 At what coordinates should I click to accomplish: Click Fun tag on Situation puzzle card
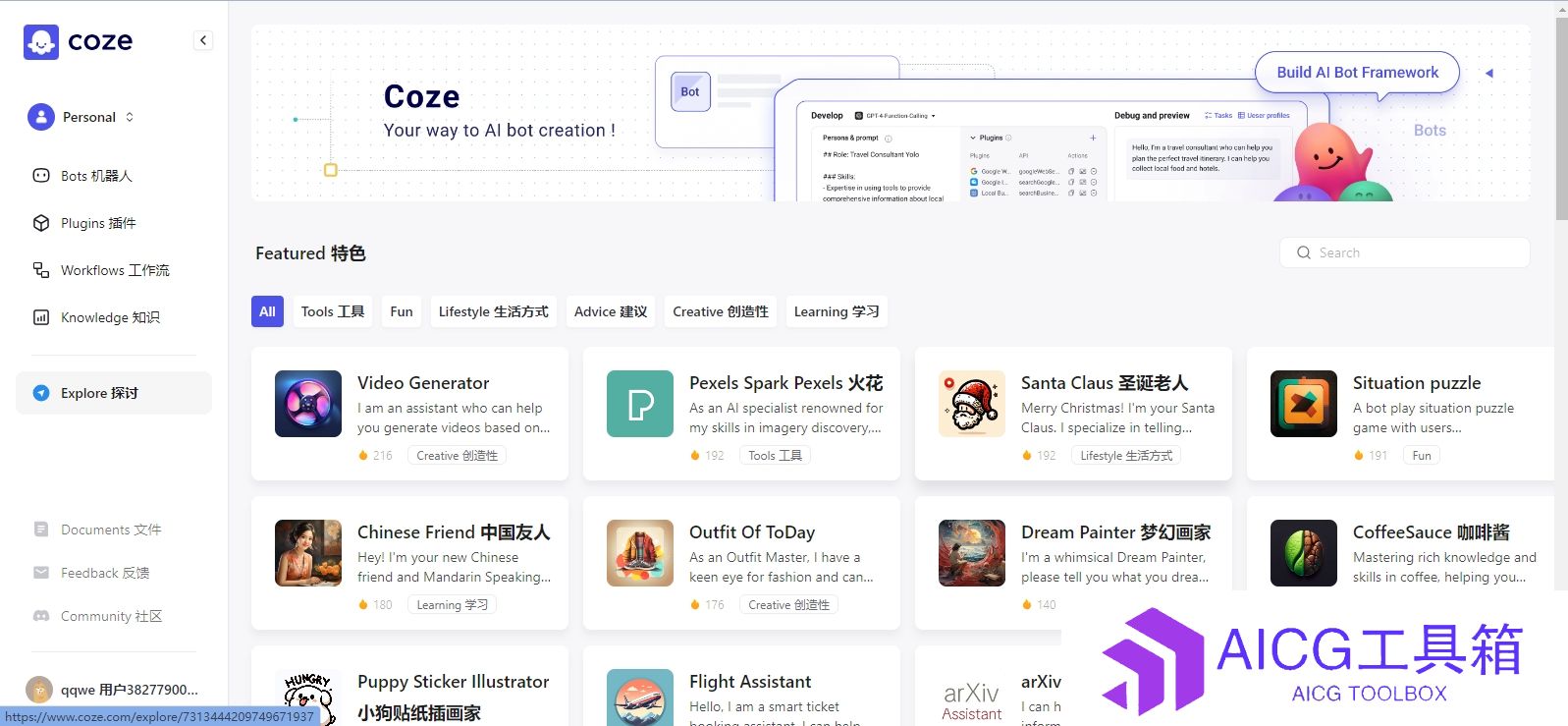pyautogui.click(x=1422, y=456)
